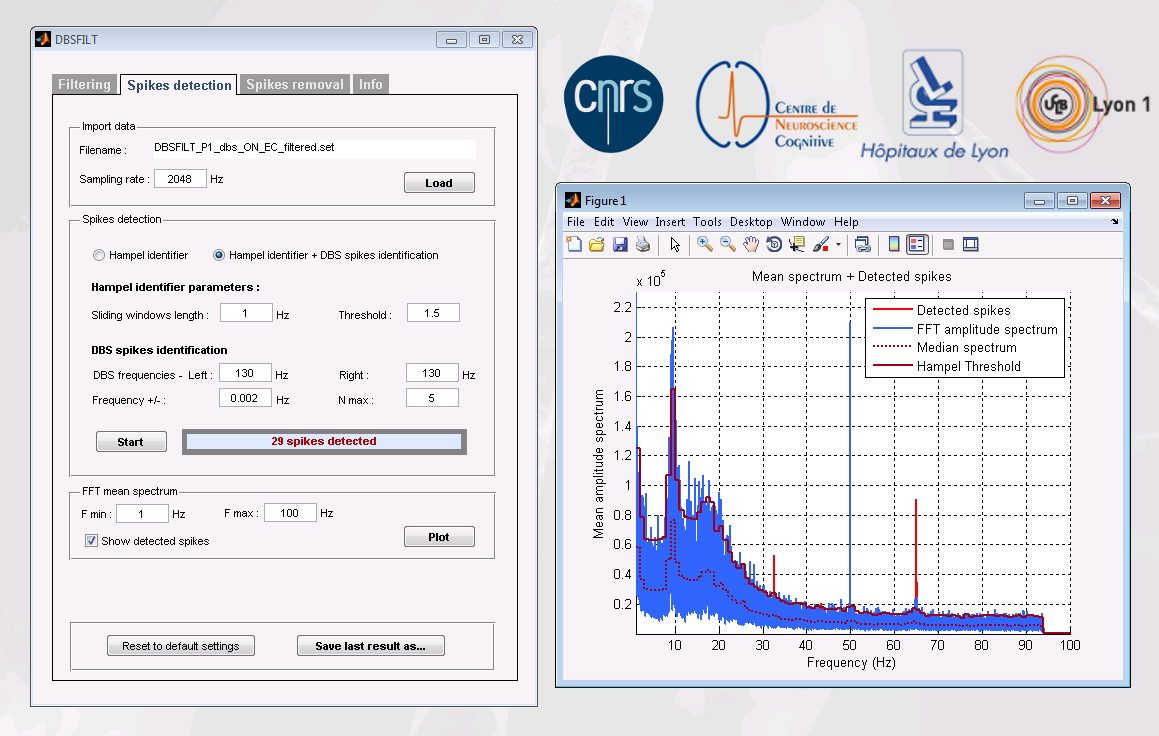Click Save Figure floppy disk icon
This screenshot has width=1159, height=736.
pos(620,244)
